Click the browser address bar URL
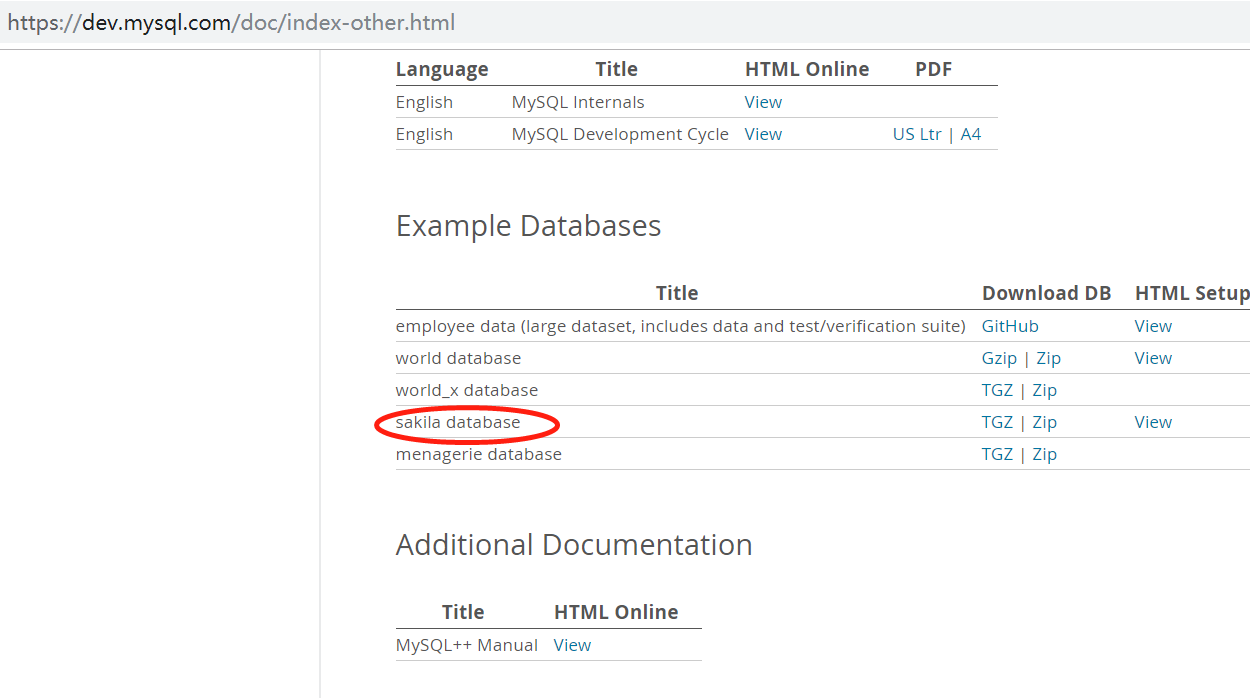 (230, 22)
